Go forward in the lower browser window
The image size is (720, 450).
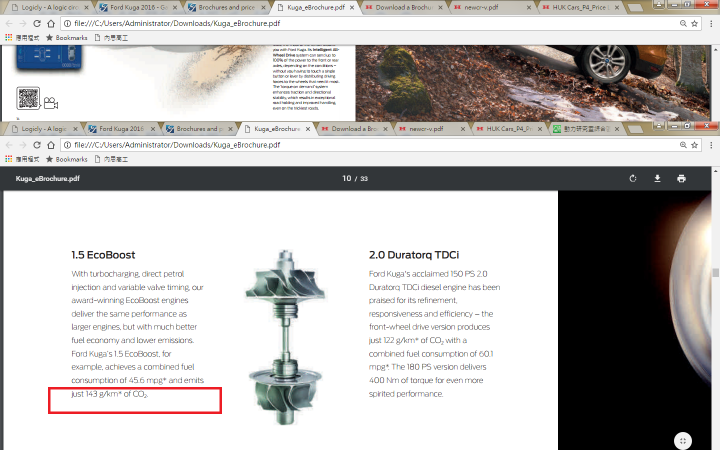click(x=23, y=145)
